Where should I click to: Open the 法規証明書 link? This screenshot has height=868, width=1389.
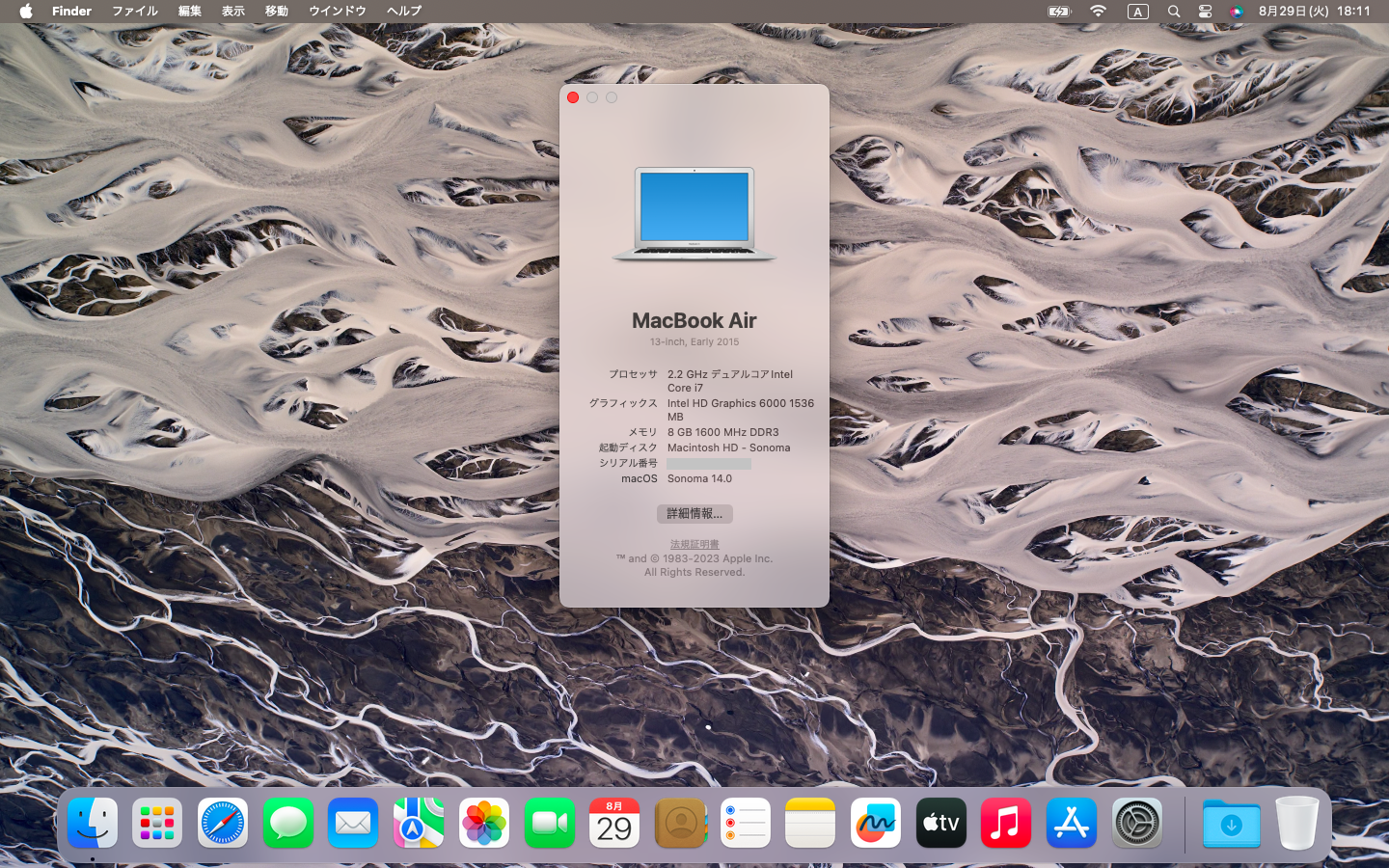click(694, 545)
